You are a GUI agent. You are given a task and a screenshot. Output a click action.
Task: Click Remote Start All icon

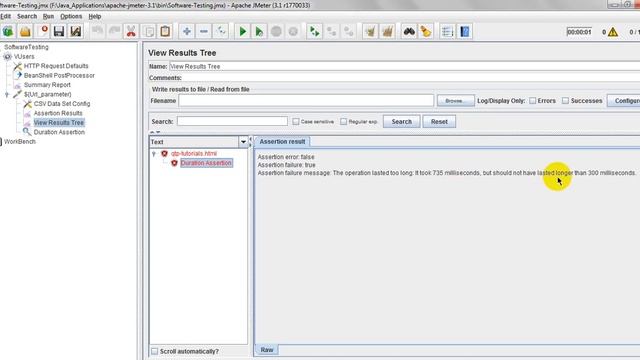point(314,31)
